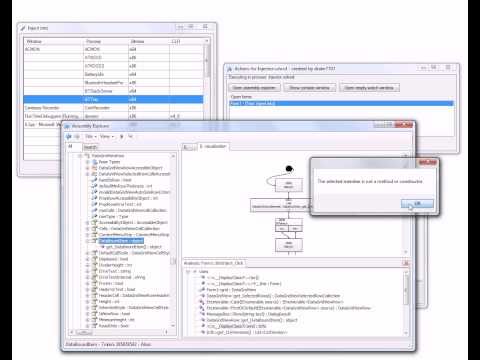Click the field icon beside Form1::grid entry

coord(202,290)
